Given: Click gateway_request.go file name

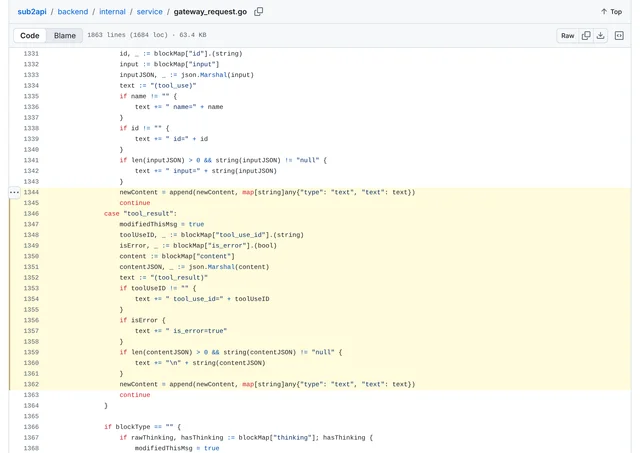Looking at the screenshot, I should 210,12.
